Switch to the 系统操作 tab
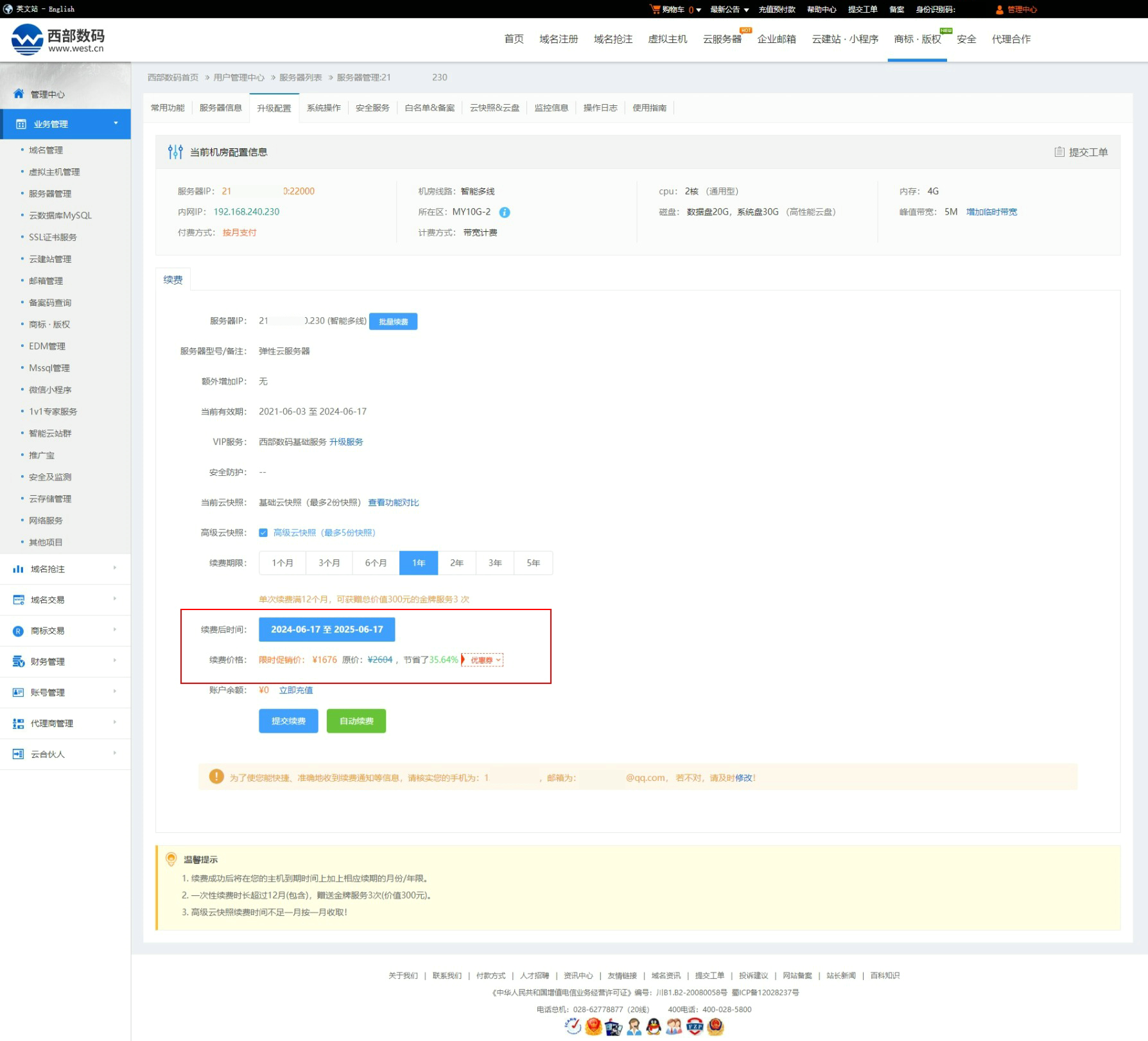 coord(324,108)
